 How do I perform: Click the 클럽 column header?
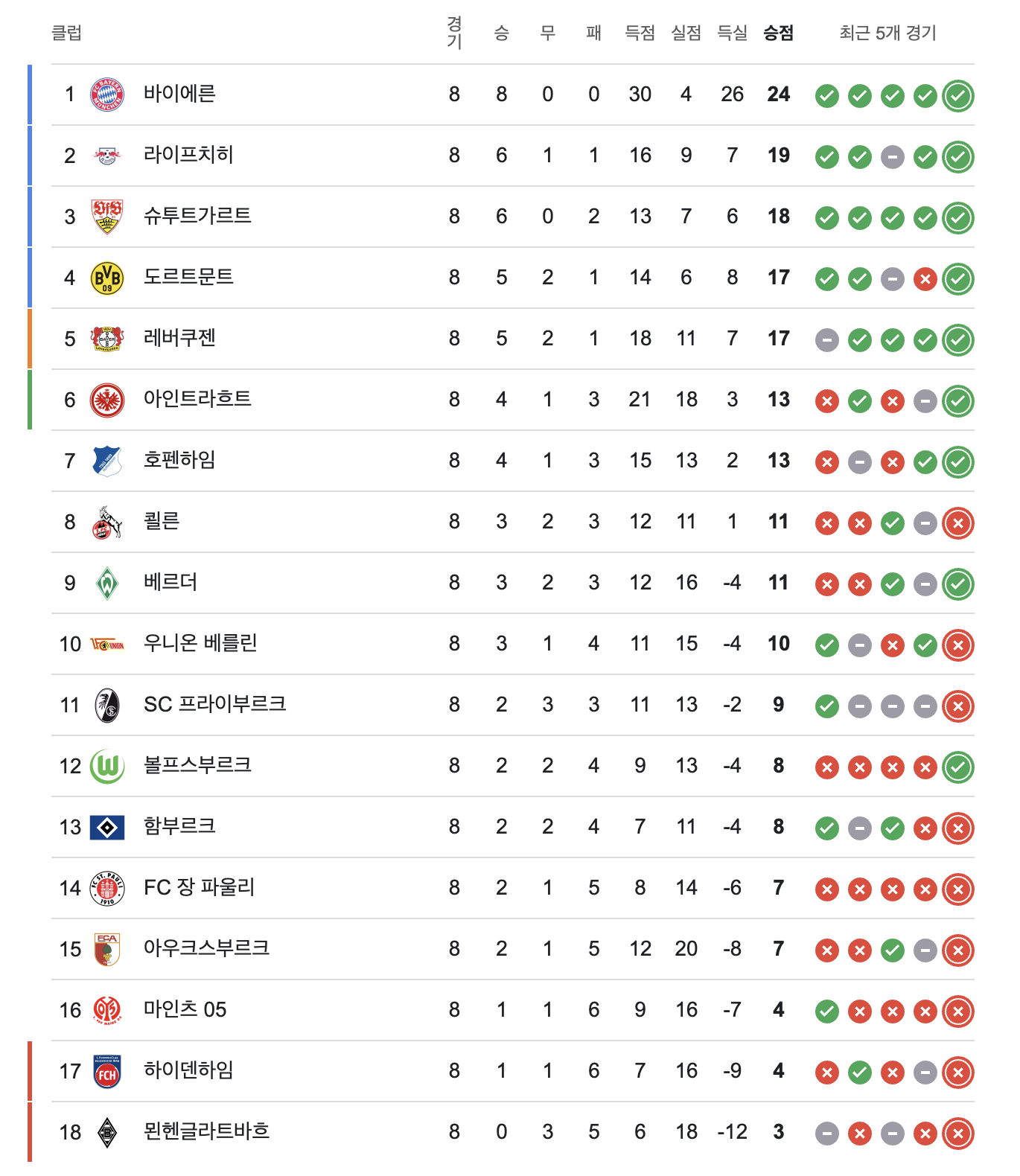(x=66, y=33)
